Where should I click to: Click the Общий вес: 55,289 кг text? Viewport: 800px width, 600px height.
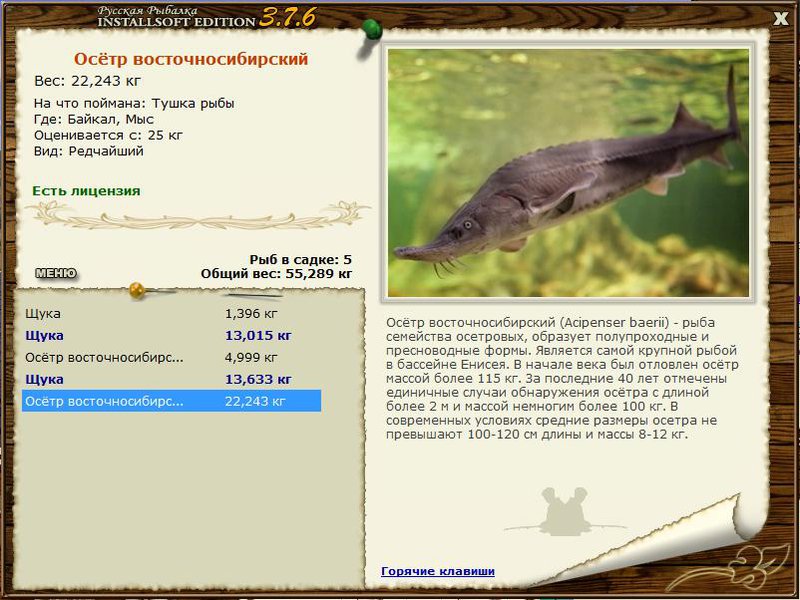(x=276, y=274)
